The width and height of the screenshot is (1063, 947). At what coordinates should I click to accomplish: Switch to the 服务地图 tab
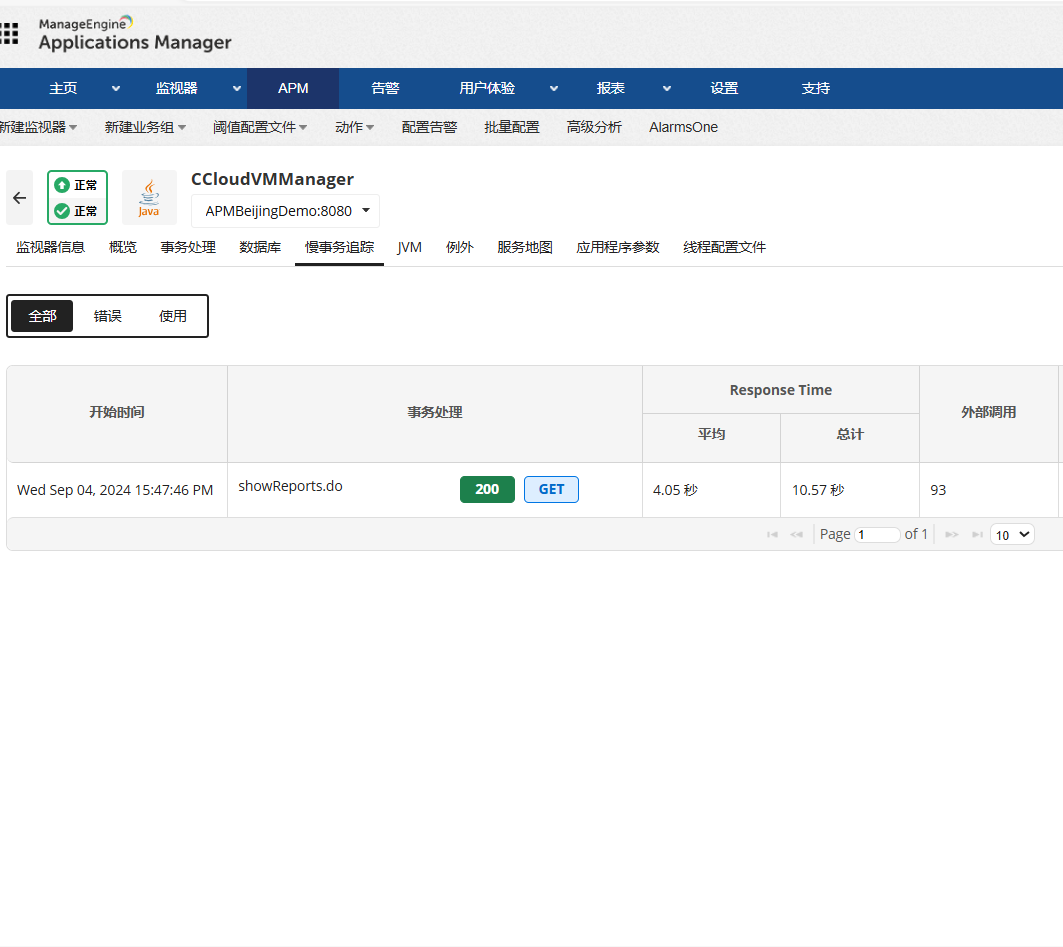(x=525, y=247)
